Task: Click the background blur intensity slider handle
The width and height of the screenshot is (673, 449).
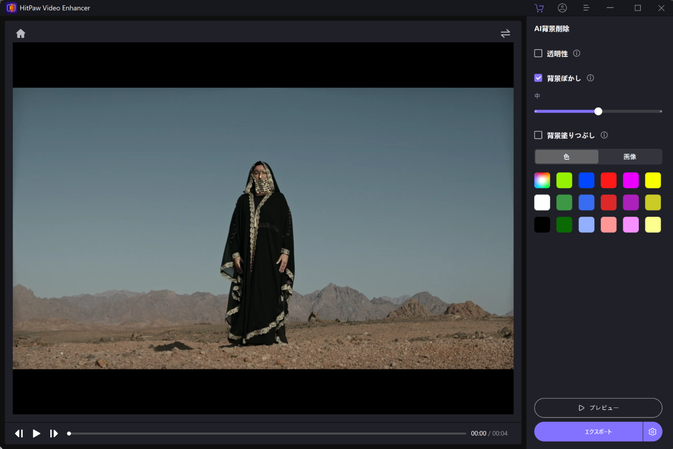Action: click(598, 111)
